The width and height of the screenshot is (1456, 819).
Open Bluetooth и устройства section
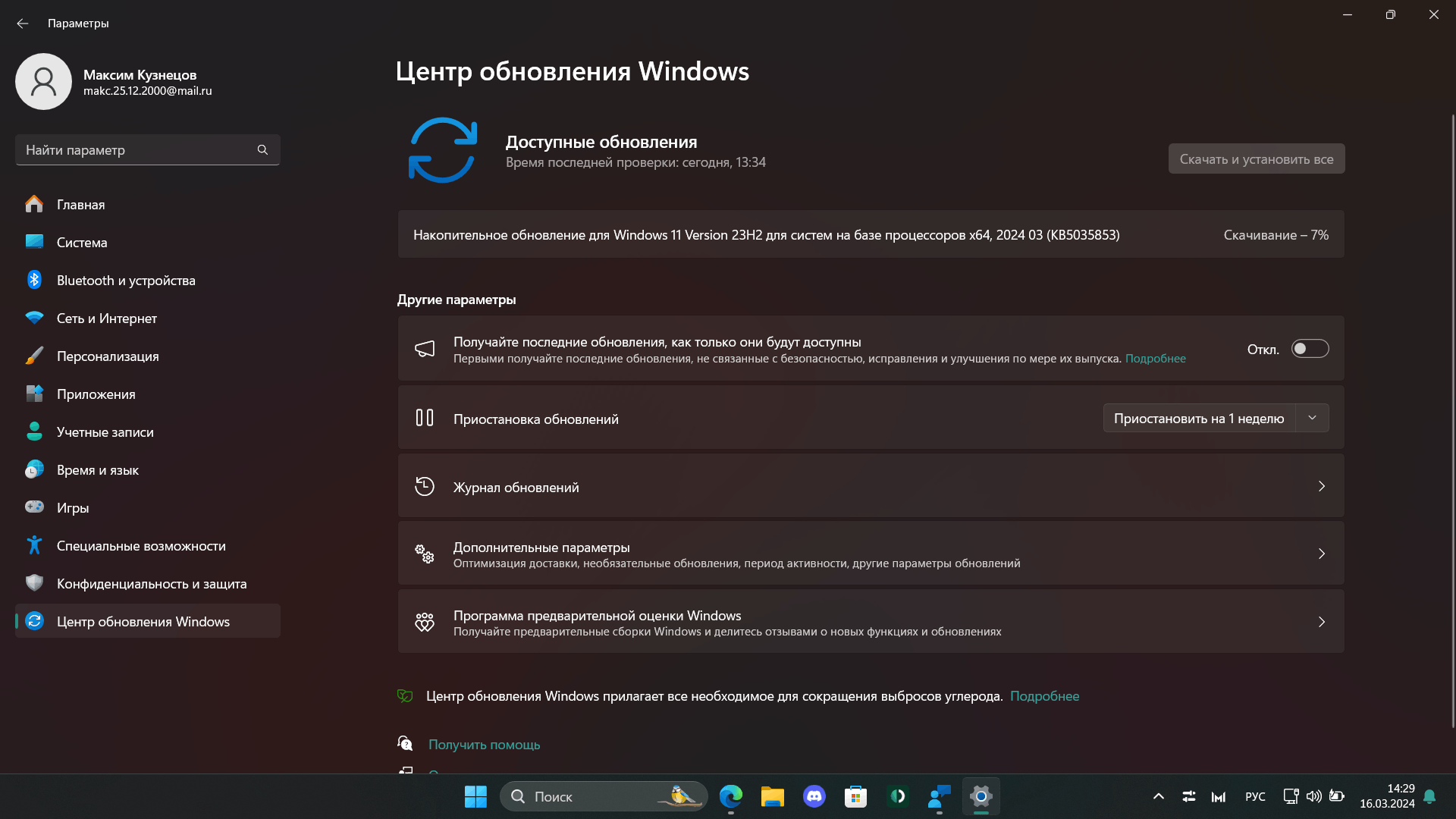coord(148,281)
